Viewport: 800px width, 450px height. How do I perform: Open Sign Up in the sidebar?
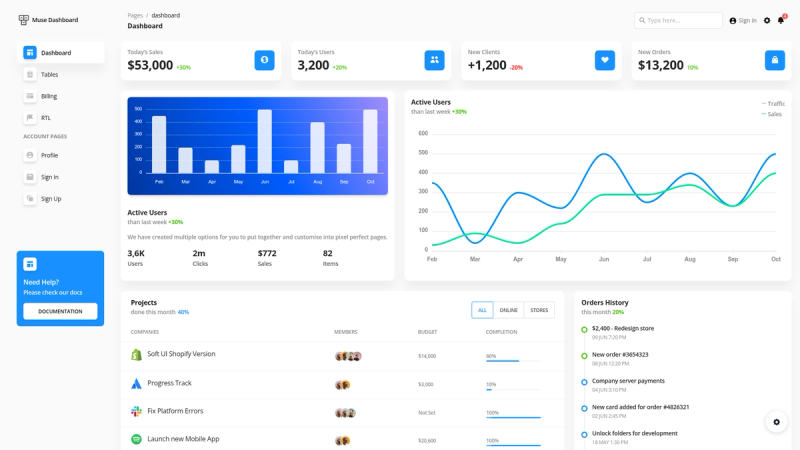(x=60, y=198)
